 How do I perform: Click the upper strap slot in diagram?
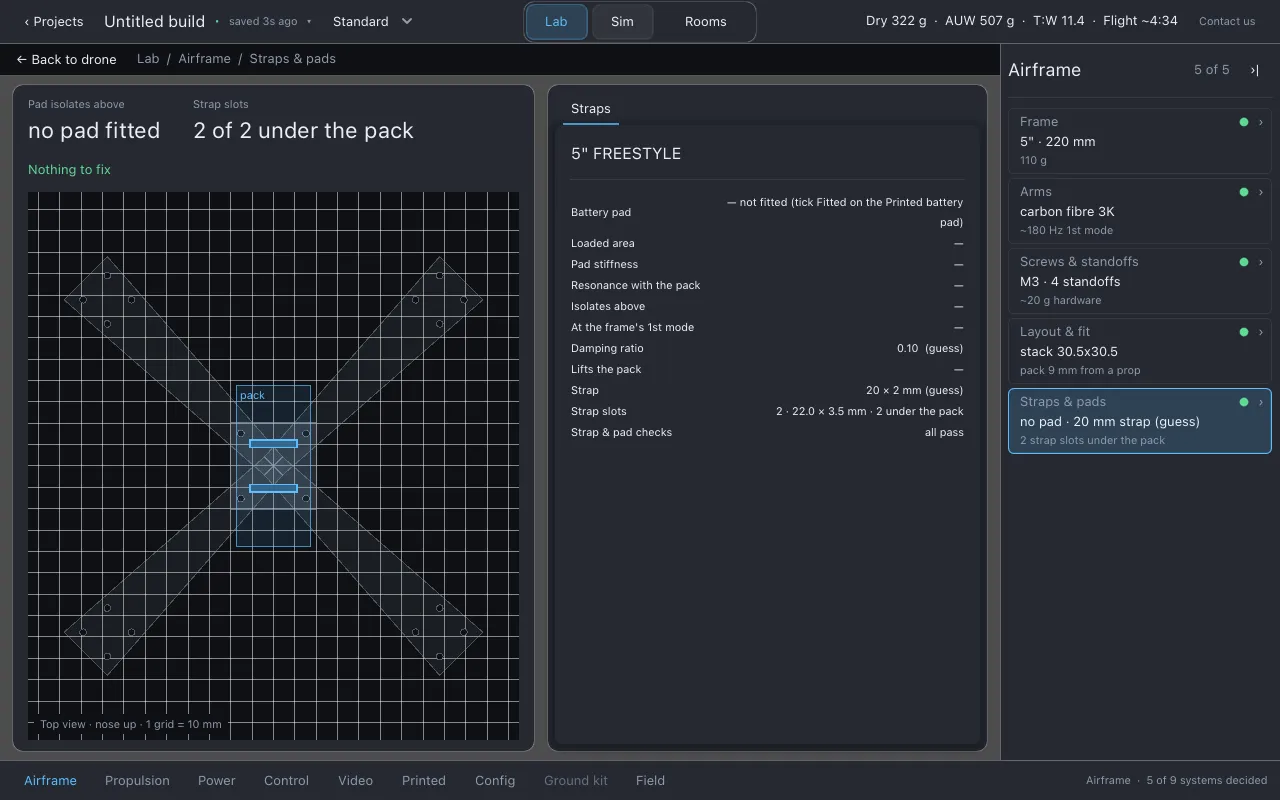click(273, 443)
